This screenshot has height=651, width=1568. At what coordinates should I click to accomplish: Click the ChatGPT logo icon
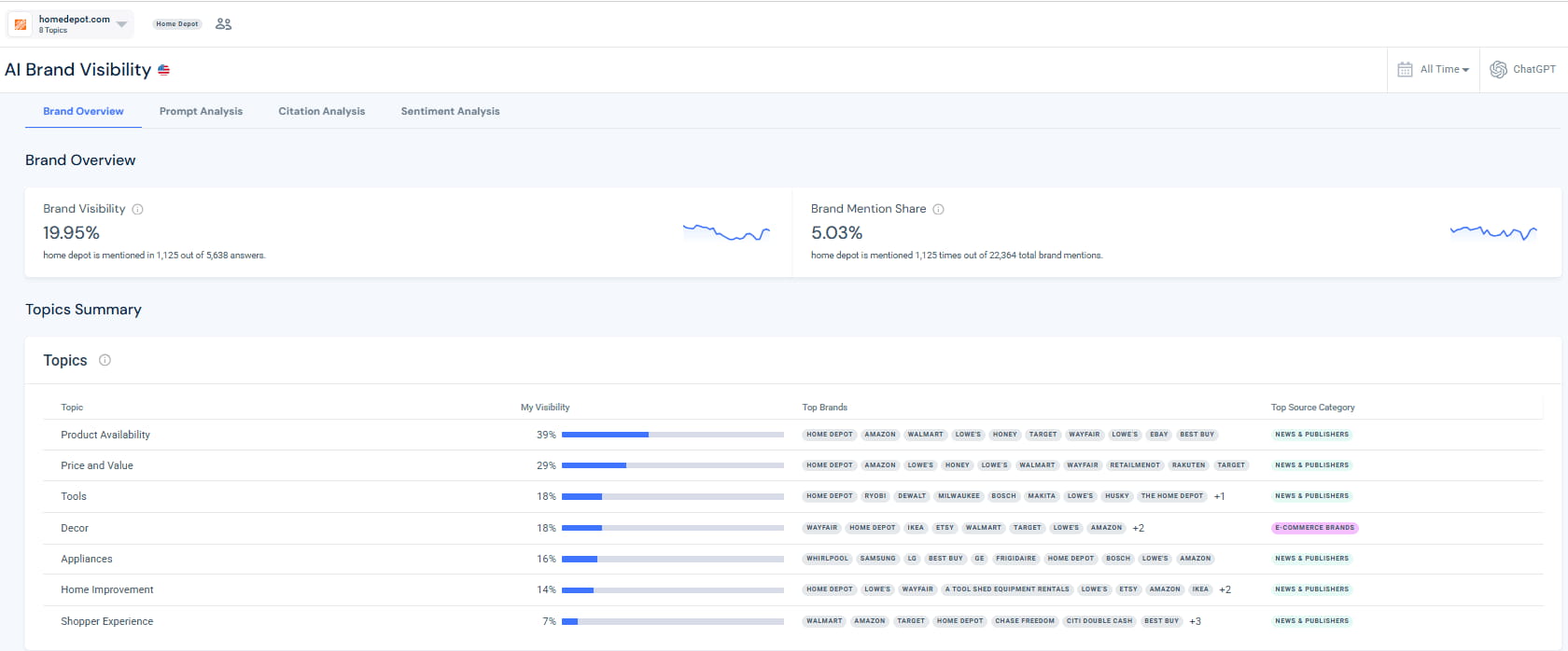coord(1498,69)
